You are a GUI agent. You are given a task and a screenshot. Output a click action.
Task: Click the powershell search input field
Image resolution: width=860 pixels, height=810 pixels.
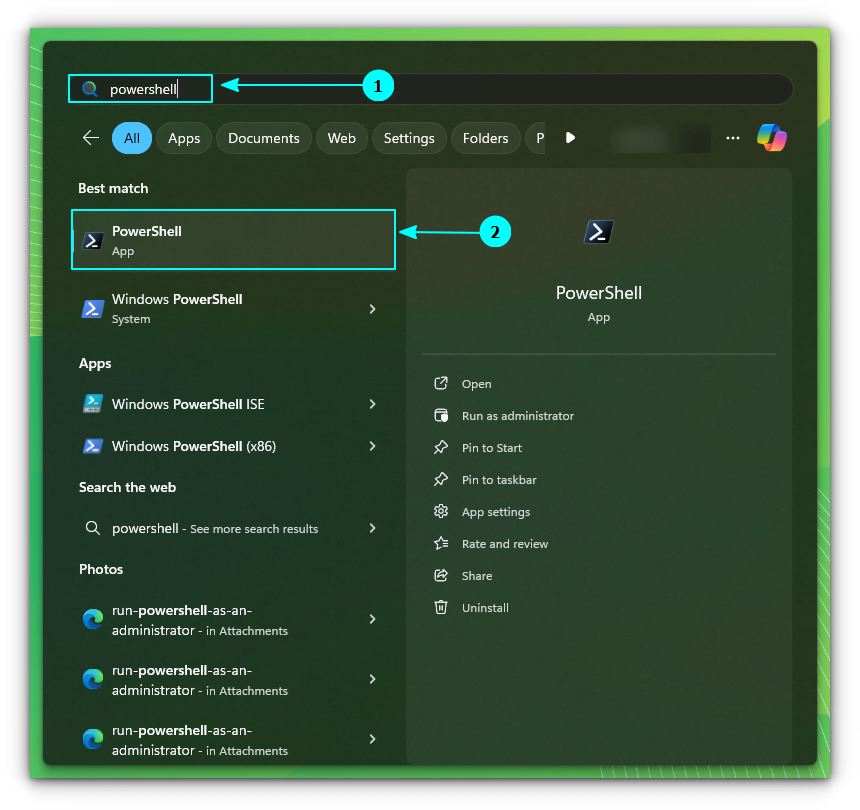(431, 89)
